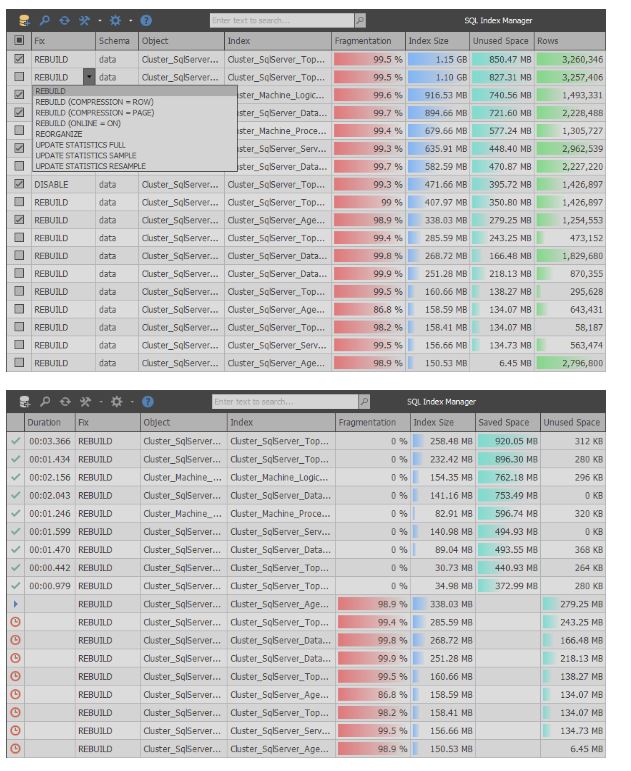Click the magnifier scan icon in top window
Image resolution: width=631 pixels, height=771 pixels.
[44, 21]
